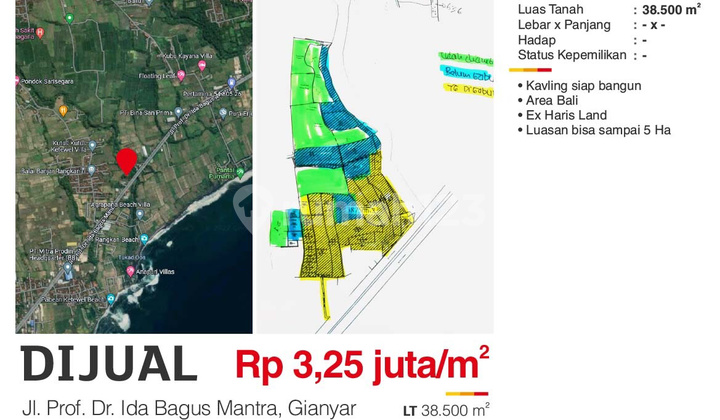
Task: Click the Ex Haris Land bullet
Action: click(x=566, y=115)
